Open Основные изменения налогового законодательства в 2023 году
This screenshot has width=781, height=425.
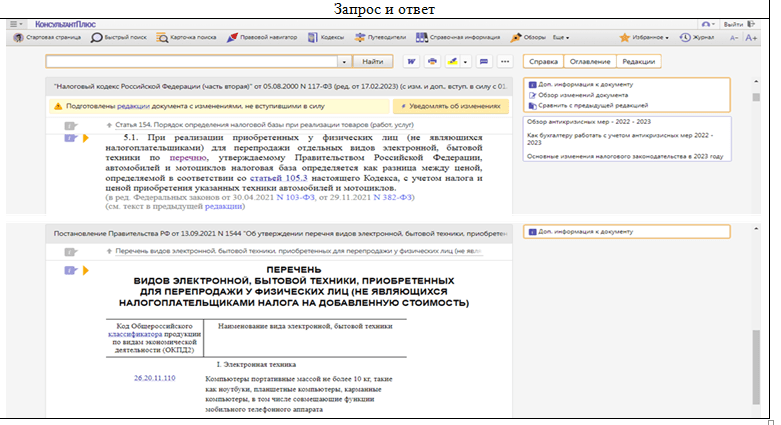[x=625, y=156]
